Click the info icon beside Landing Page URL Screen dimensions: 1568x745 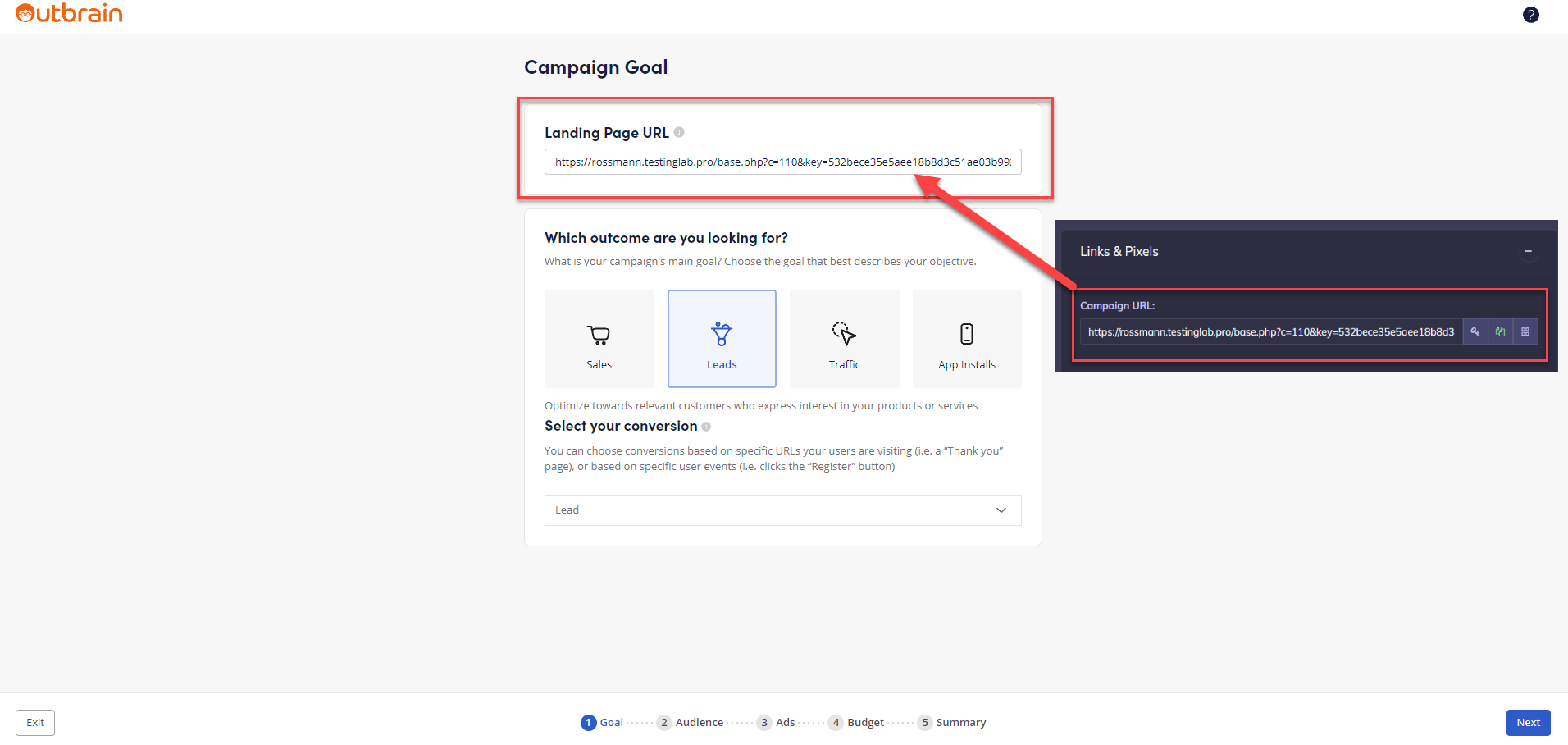681,131
